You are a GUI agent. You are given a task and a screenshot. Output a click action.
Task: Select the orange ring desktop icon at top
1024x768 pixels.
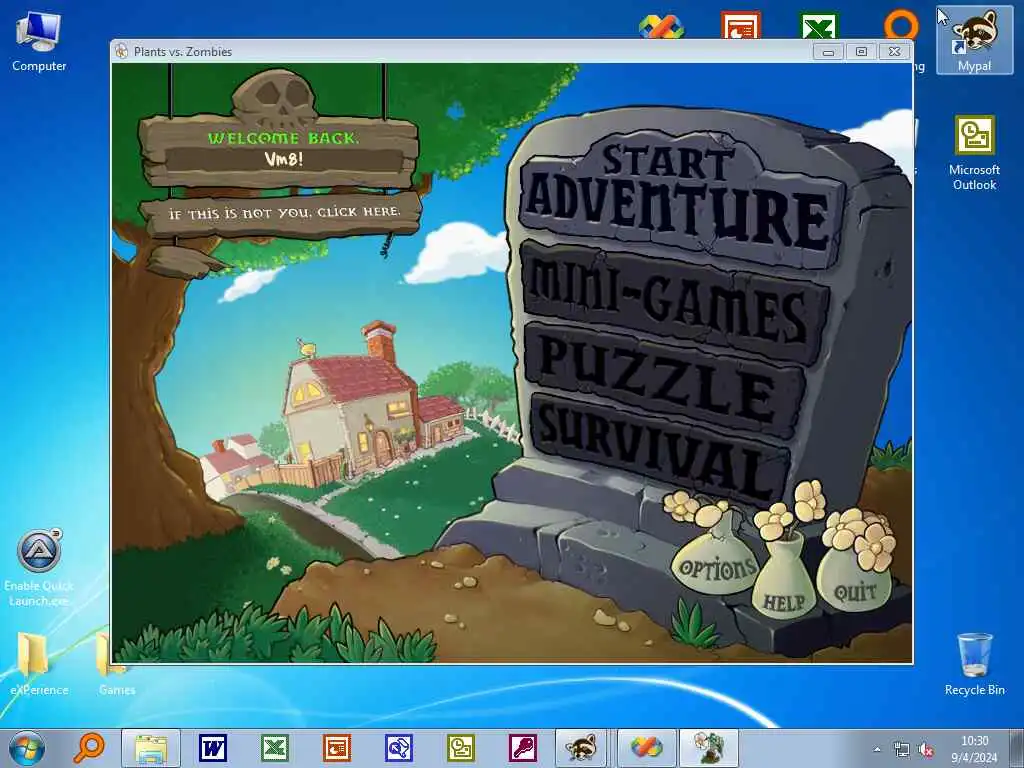click(901, 24)
